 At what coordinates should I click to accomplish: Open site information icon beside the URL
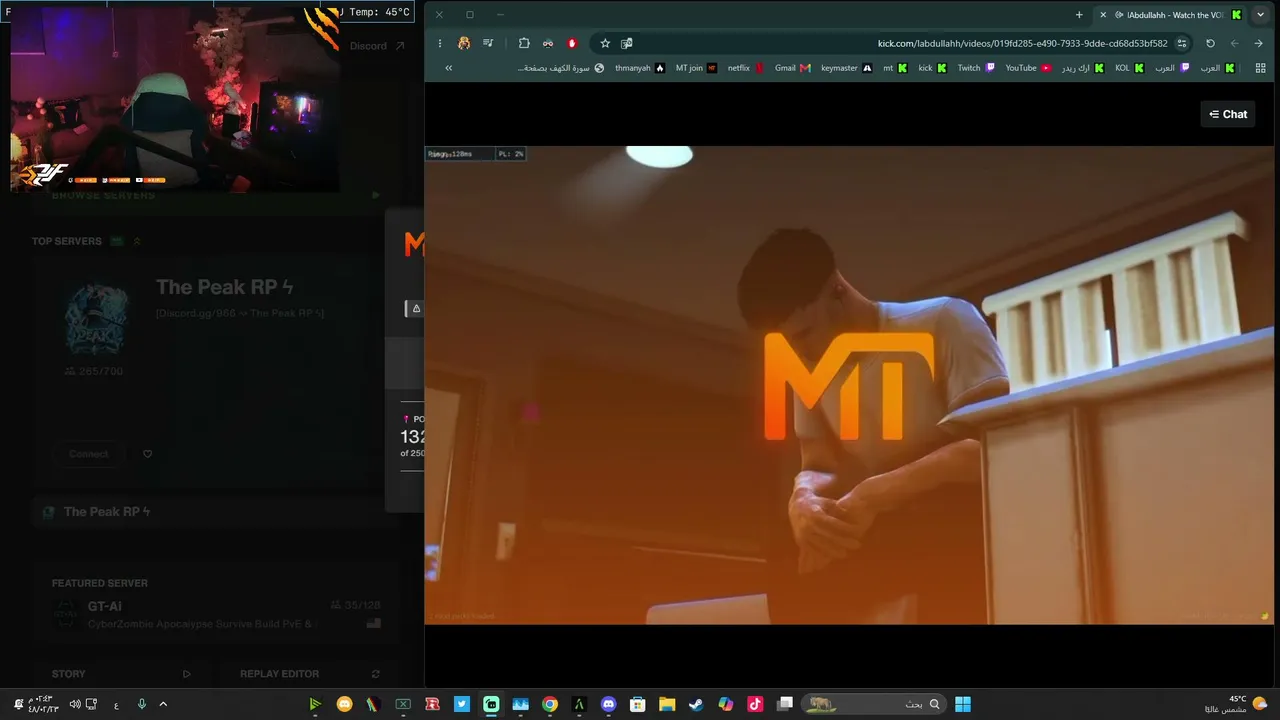point(1182,44)
